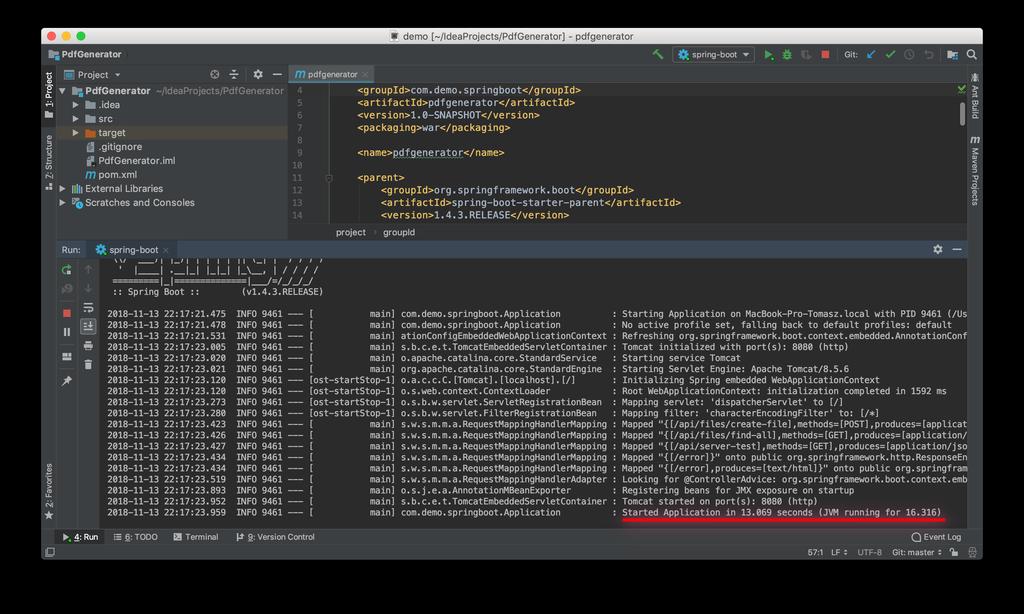Open the 2: Structure side tab
This screenshot has width=1024, height=614.
point(49,162)
